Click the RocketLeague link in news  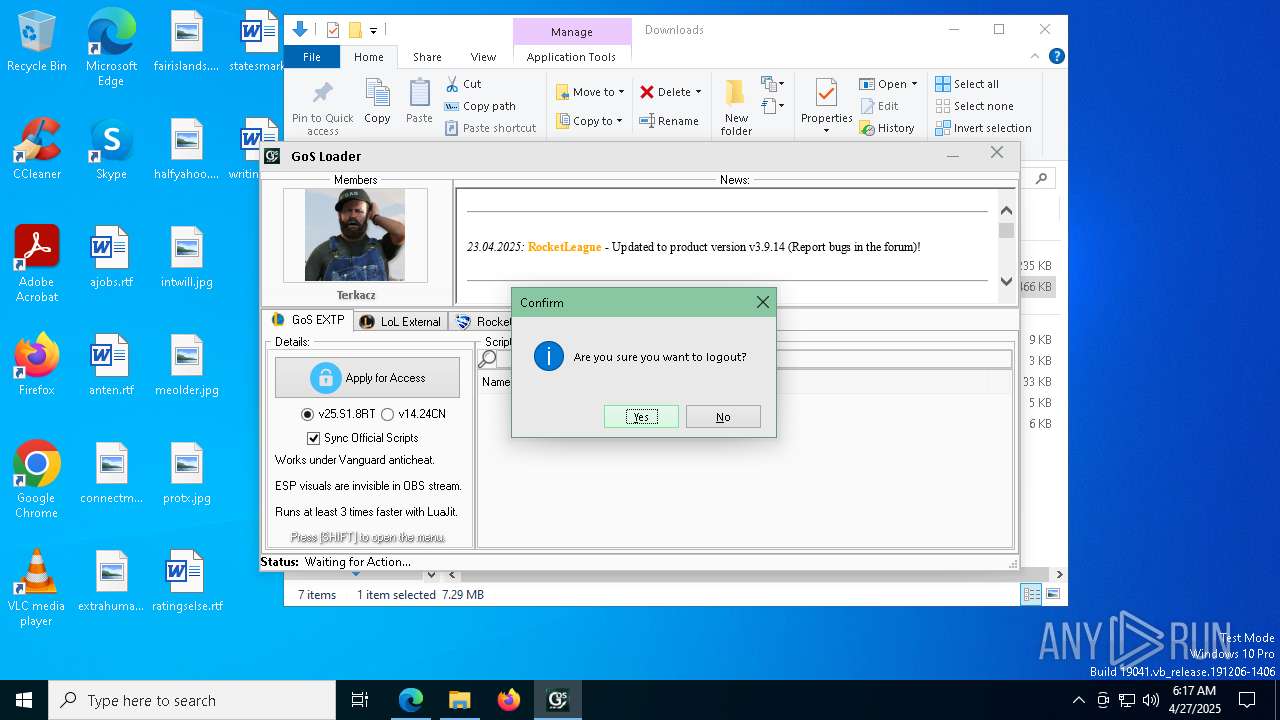[x=564, y=247]
